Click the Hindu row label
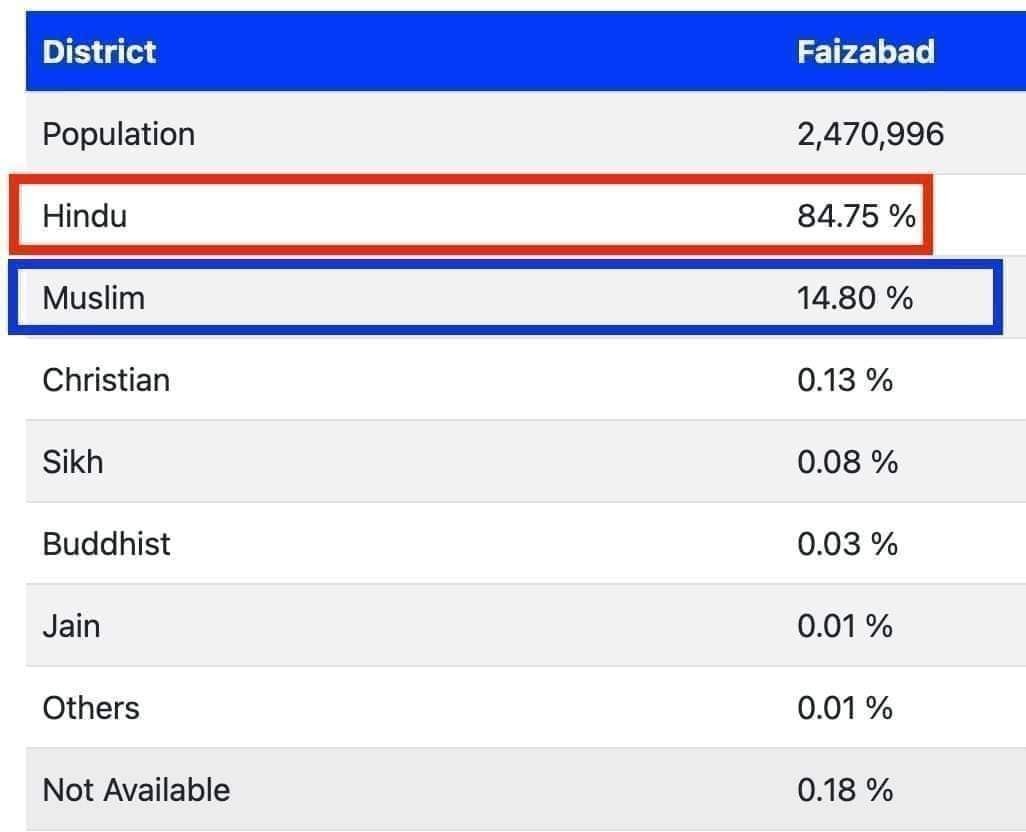1026x832 pixels. pyautogui.click(x=85, y=216)
